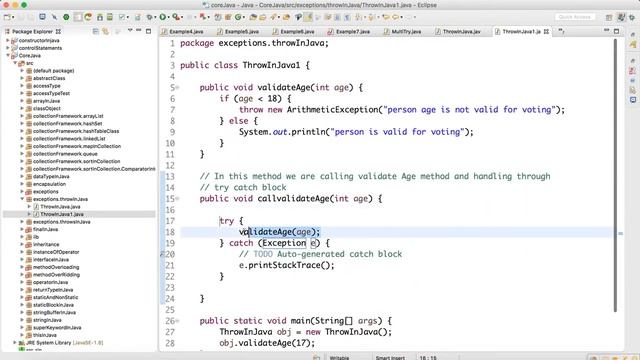Switch to the Debug perspective icon
This screenshot has width=640, height=360.
(x=631, y=17)
